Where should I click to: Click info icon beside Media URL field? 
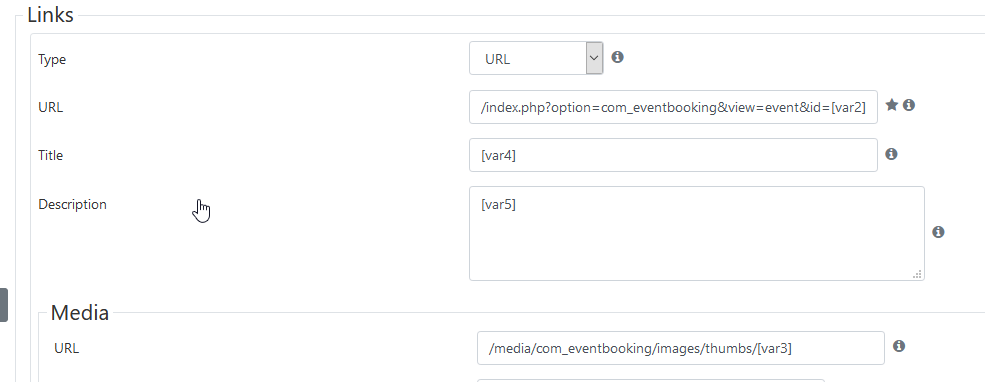pyautogui.click(x=899, y=346)
